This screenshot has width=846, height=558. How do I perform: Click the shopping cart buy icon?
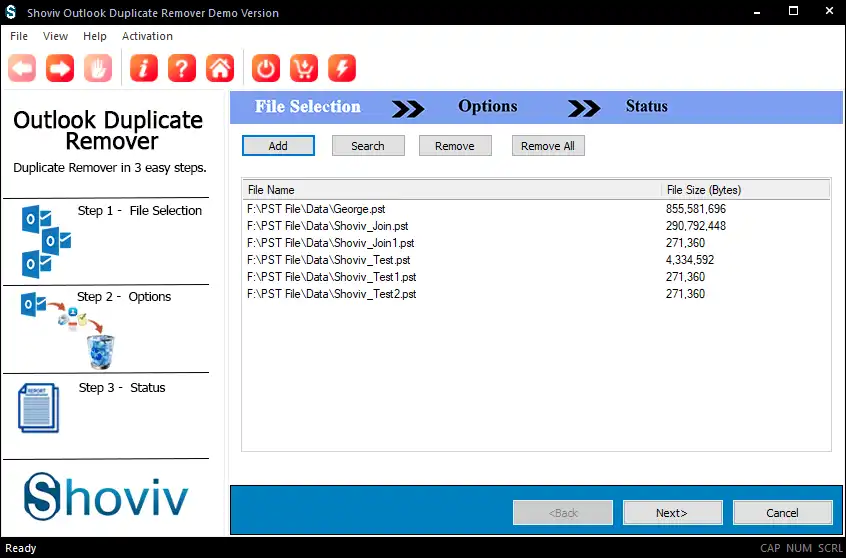(x=304, y=68)
